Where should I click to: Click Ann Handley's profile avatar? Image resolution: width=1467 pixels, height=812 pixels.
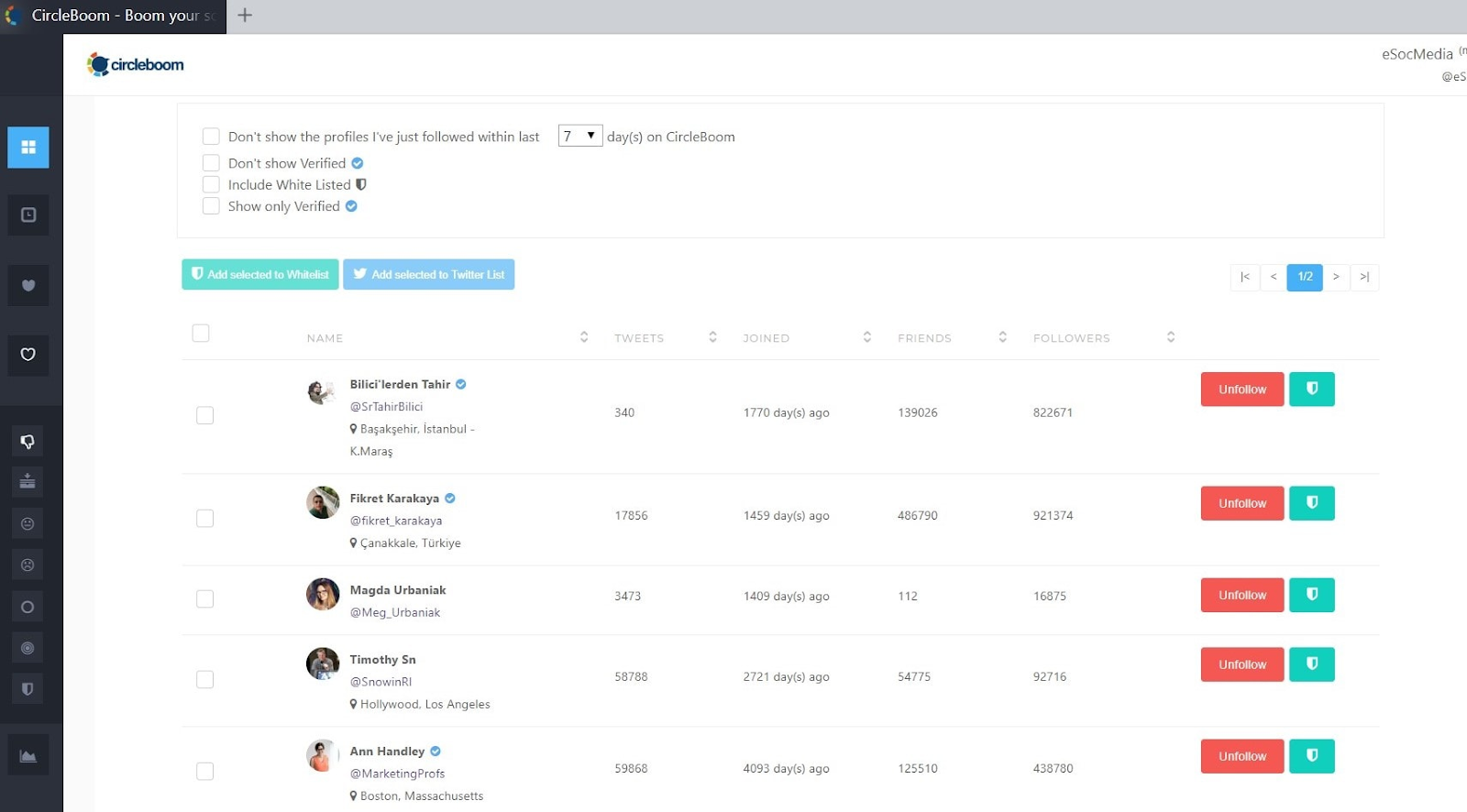pos(323,755)
